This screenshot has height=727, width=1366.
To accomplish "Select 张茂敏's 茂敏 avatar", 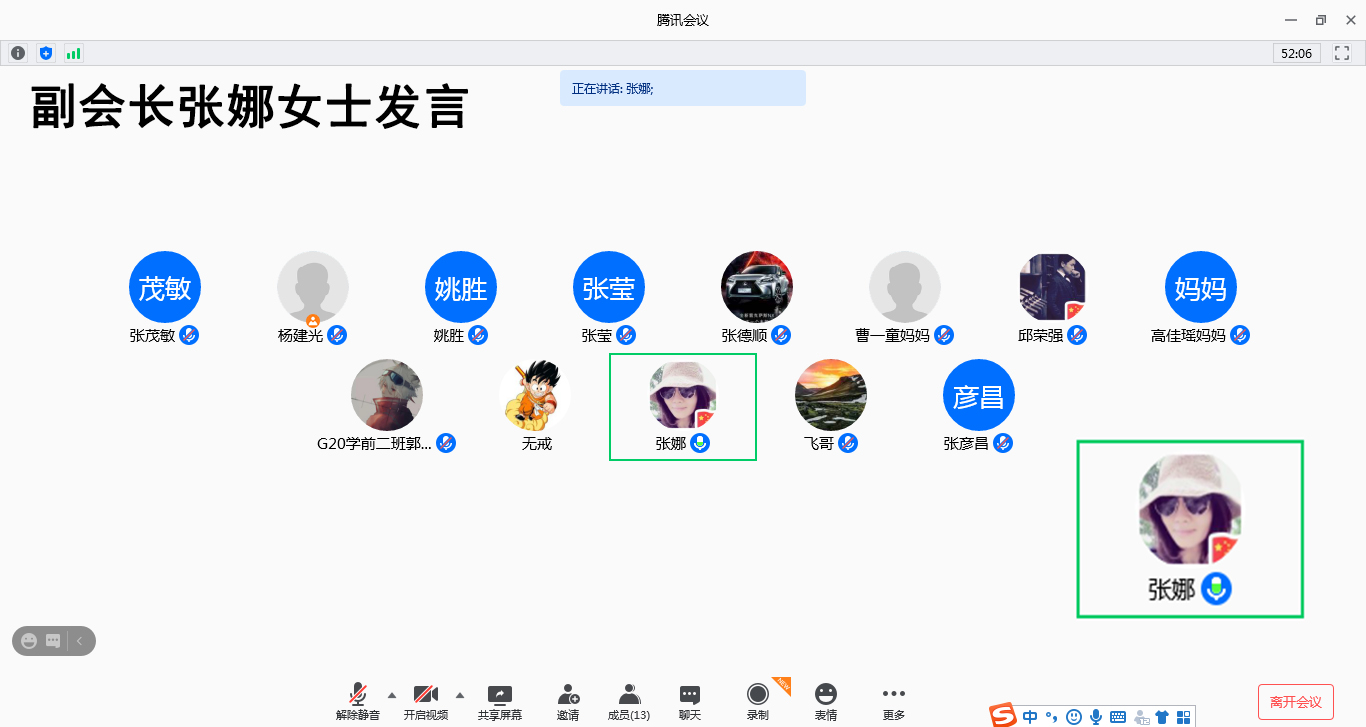I will pos(165,287).
